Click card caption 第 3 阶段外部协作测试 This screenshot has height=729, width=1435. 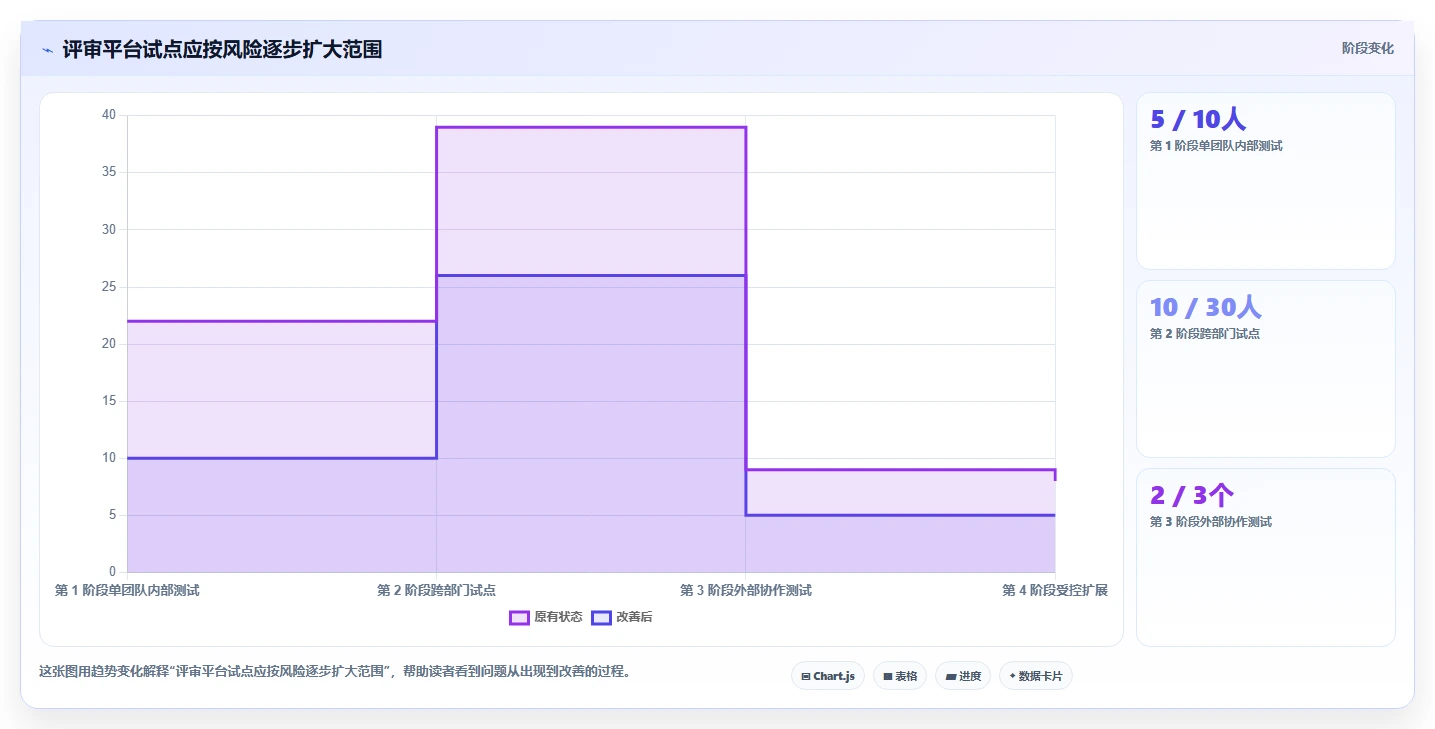click(1211, 522)
